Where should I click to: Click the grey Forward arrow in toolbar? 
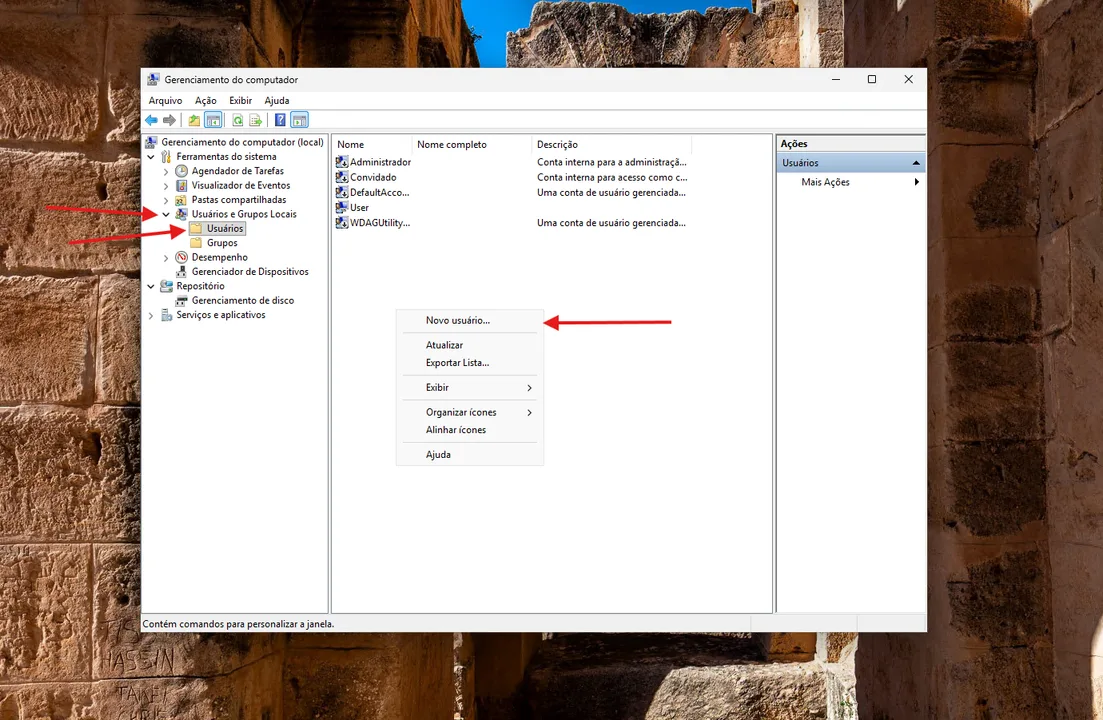(x=170, y=120)
